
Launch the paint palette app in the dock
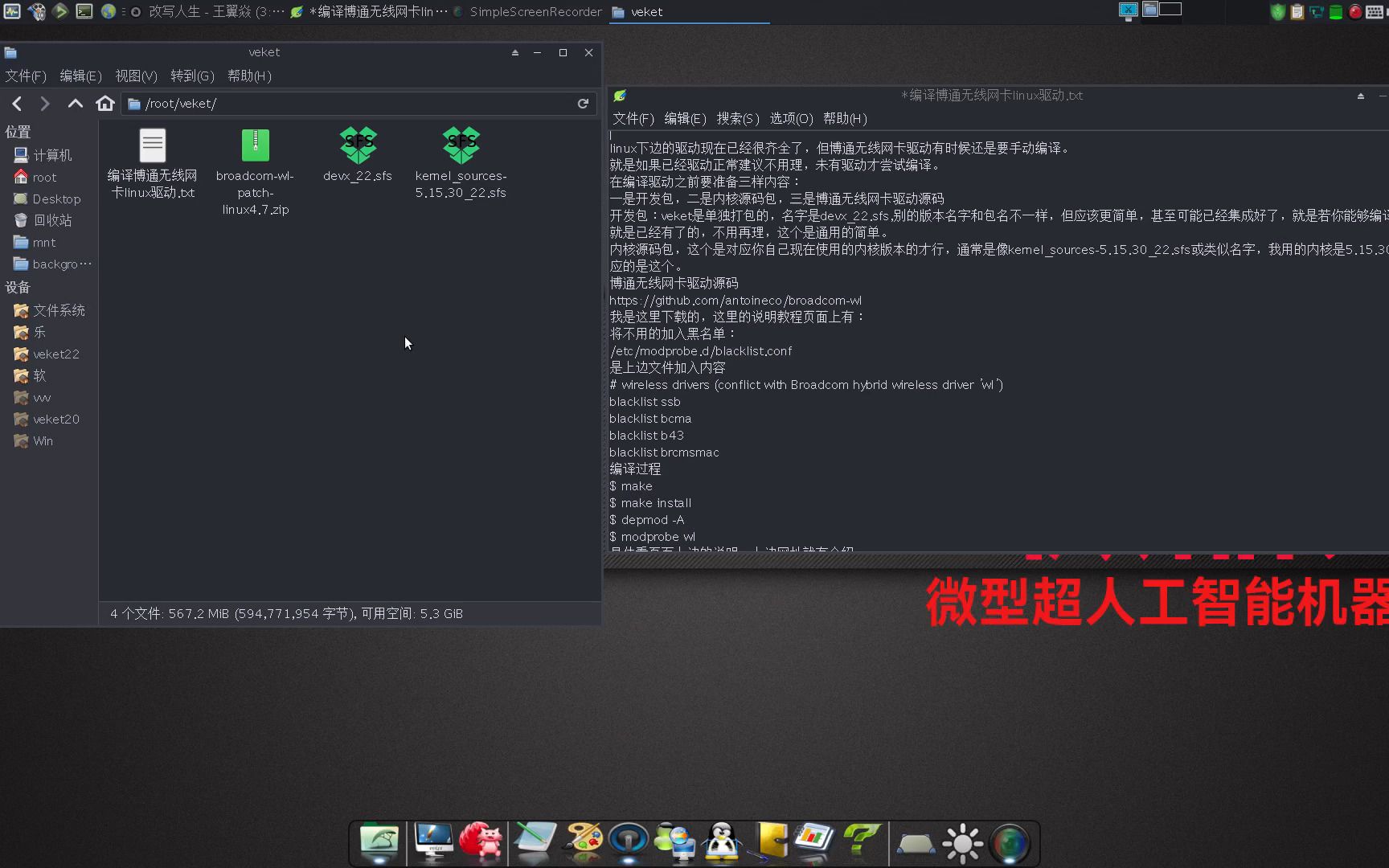(583, 842)
